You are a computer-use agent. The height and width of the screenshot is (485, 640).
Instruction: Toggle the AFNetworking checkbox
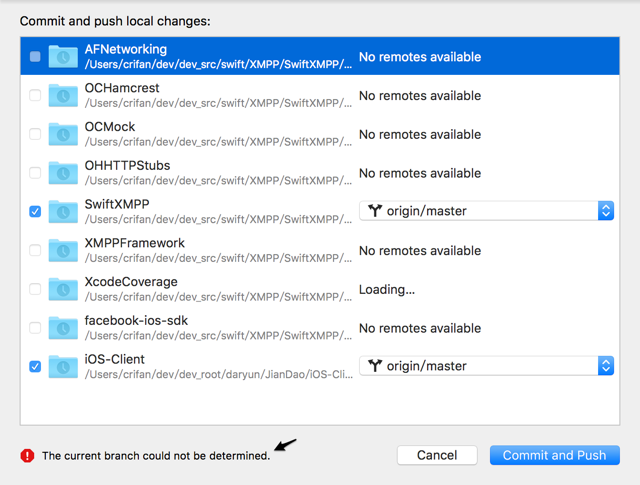[x=35, y=57]
